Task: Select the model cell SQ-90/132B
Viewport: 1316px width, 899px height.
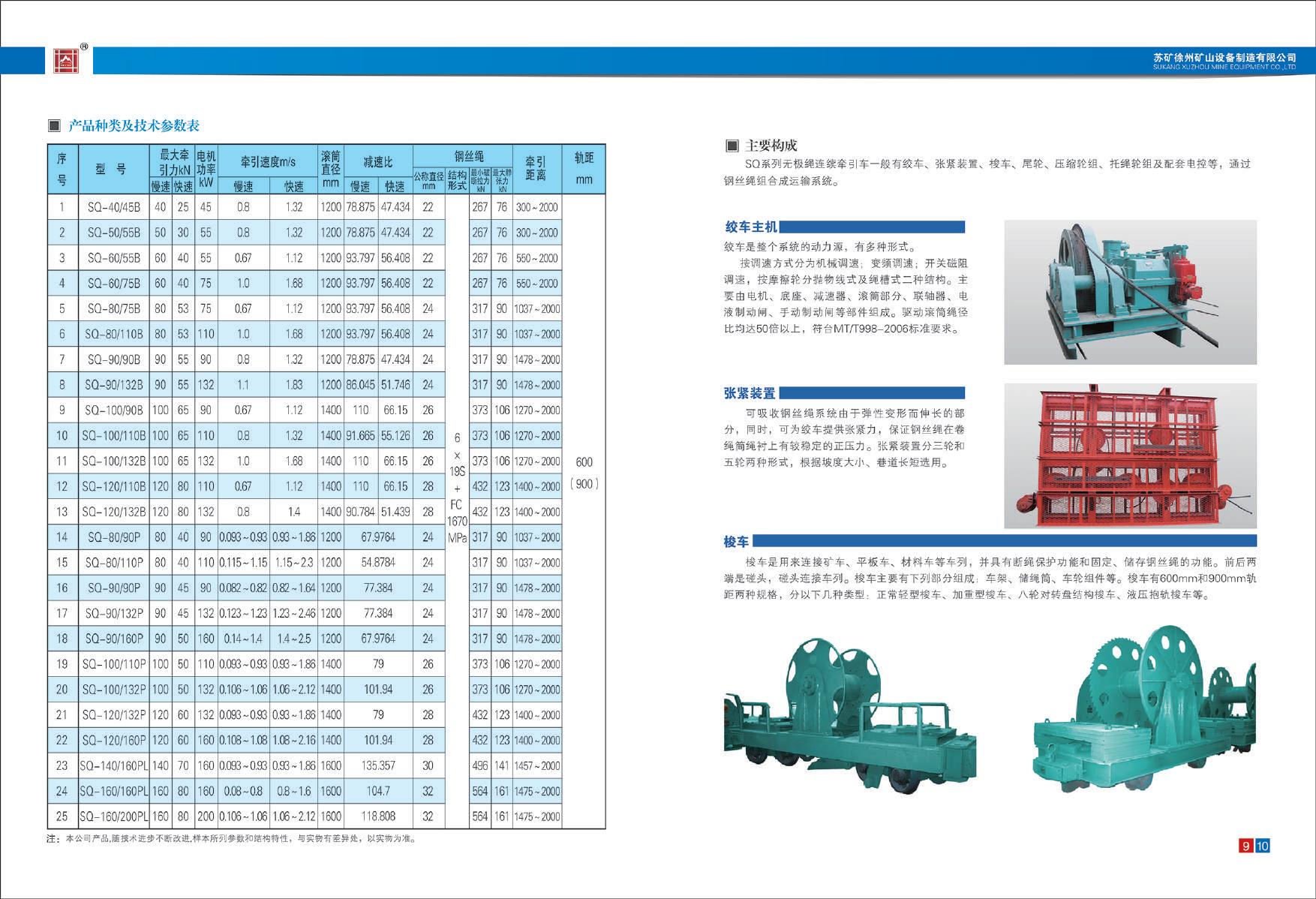Action: pyautogui.click(x=113, y=385)
